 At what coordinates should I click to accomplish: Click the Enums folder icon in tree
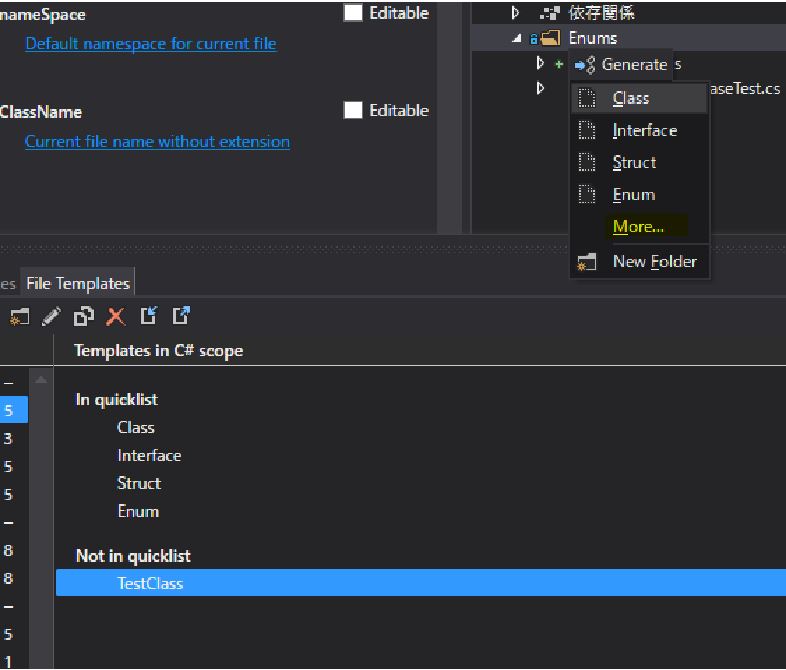[550, 39]
